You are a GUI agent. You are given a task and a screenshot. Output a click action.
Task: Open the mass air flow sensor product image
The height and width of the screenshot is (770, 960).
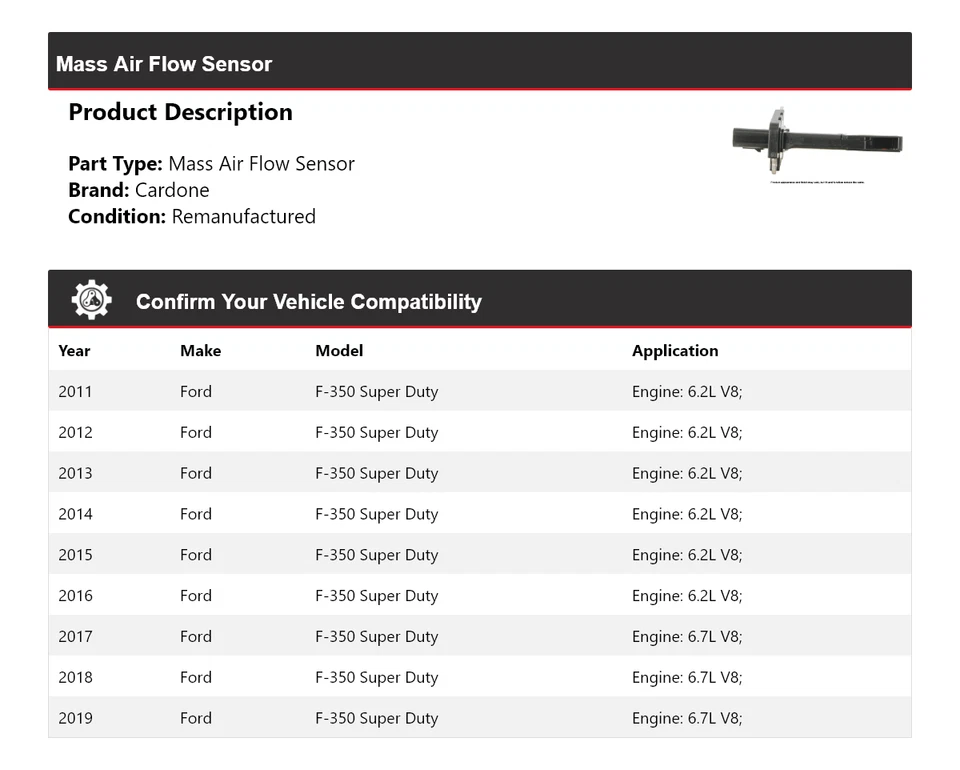817,143
